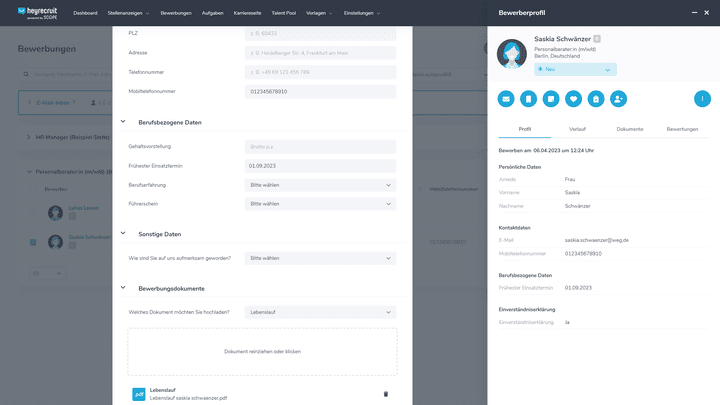Switch to the Dokumente tab
Viewport: 720px width, 405px height.
tap(629, 130)
